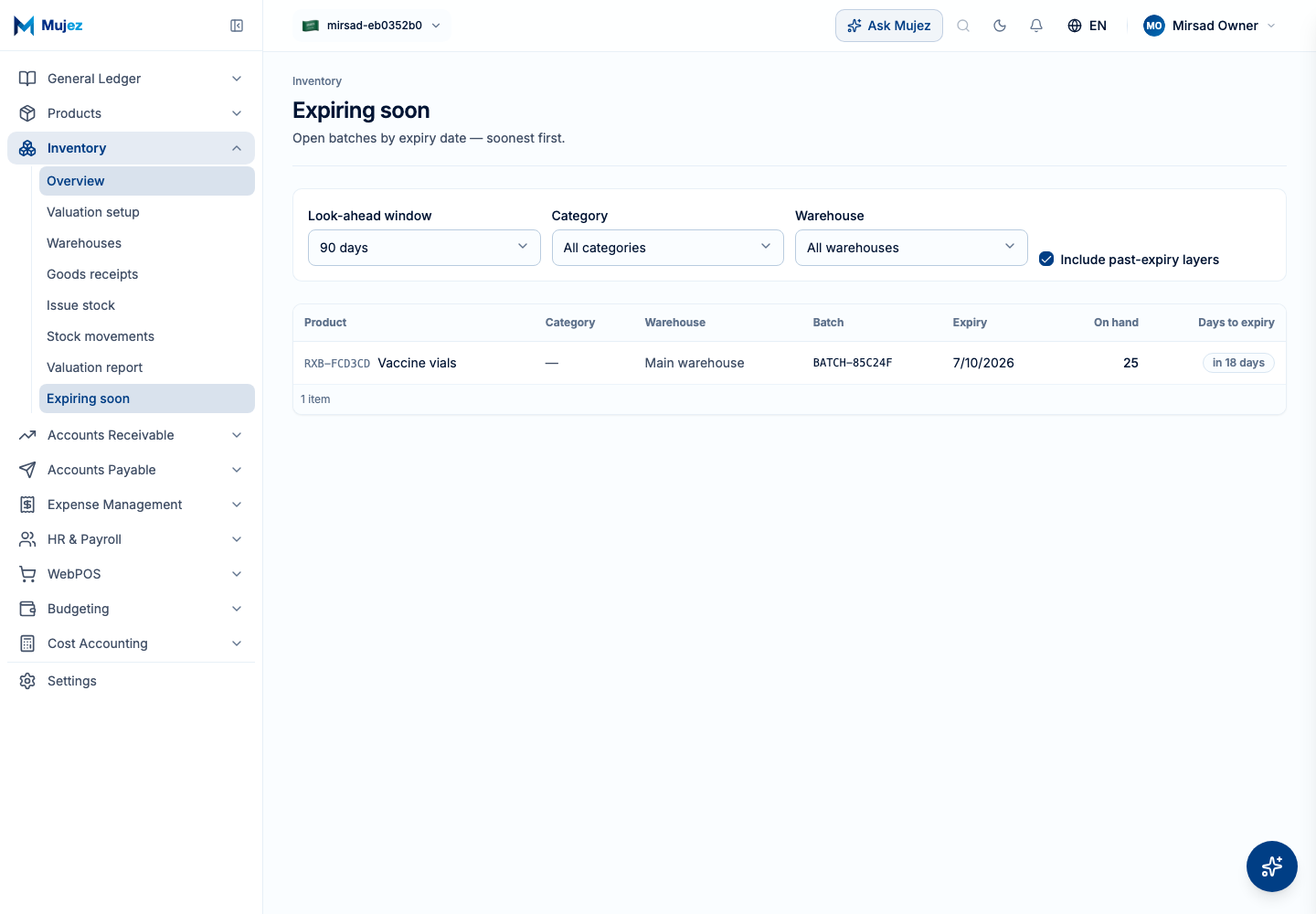Click the Products box icon

[x=27, y=113]
